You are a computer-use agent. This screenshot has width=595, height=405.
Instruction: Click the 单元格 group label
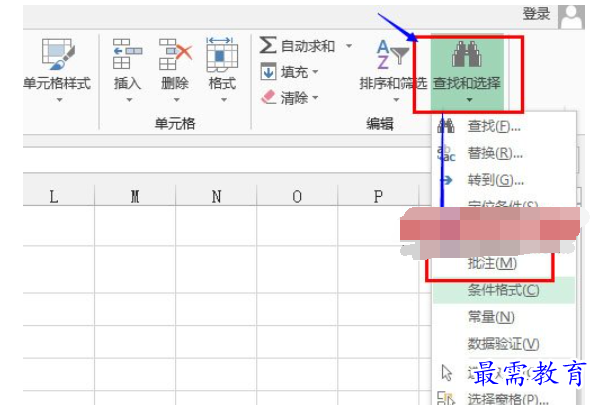pyautogui.click(x=175, y=124)
